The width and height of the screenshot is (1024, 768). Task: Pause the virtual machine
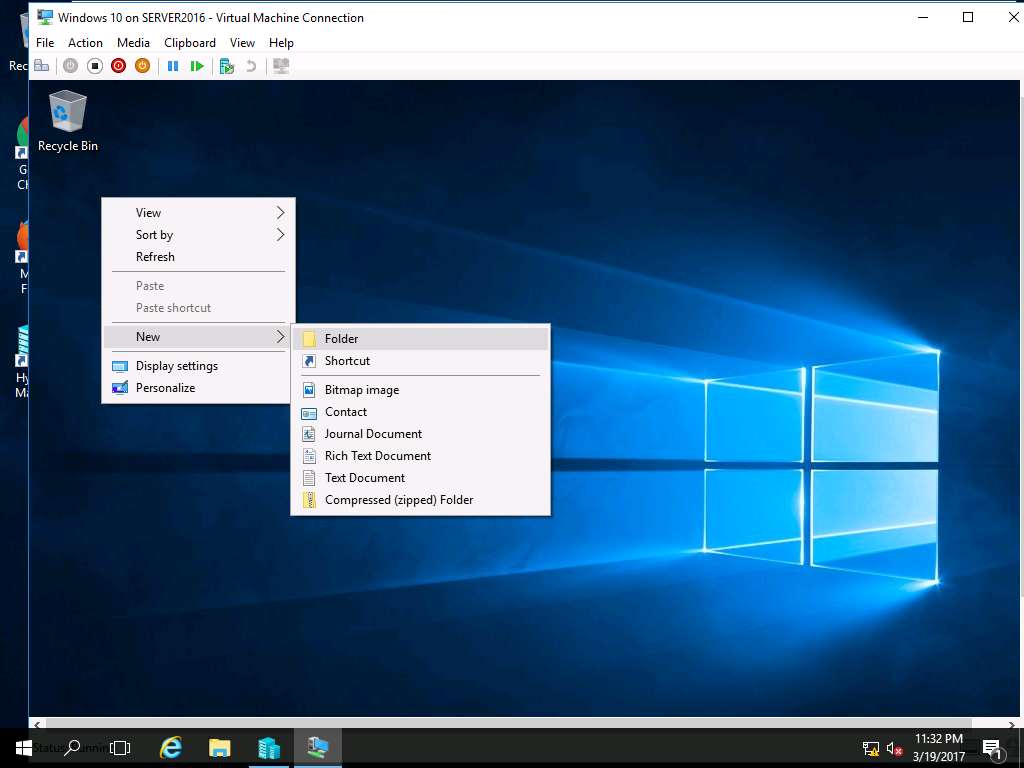pyautogui.click(x=173, y=66)
